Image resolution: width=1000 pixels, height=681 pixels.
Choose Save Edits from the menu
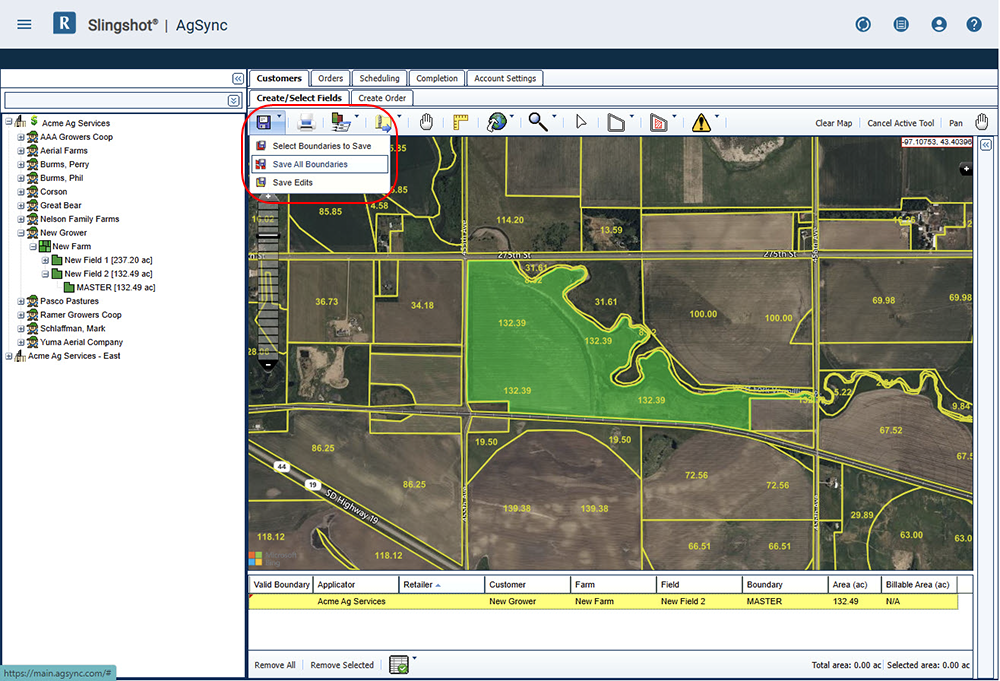320,182
